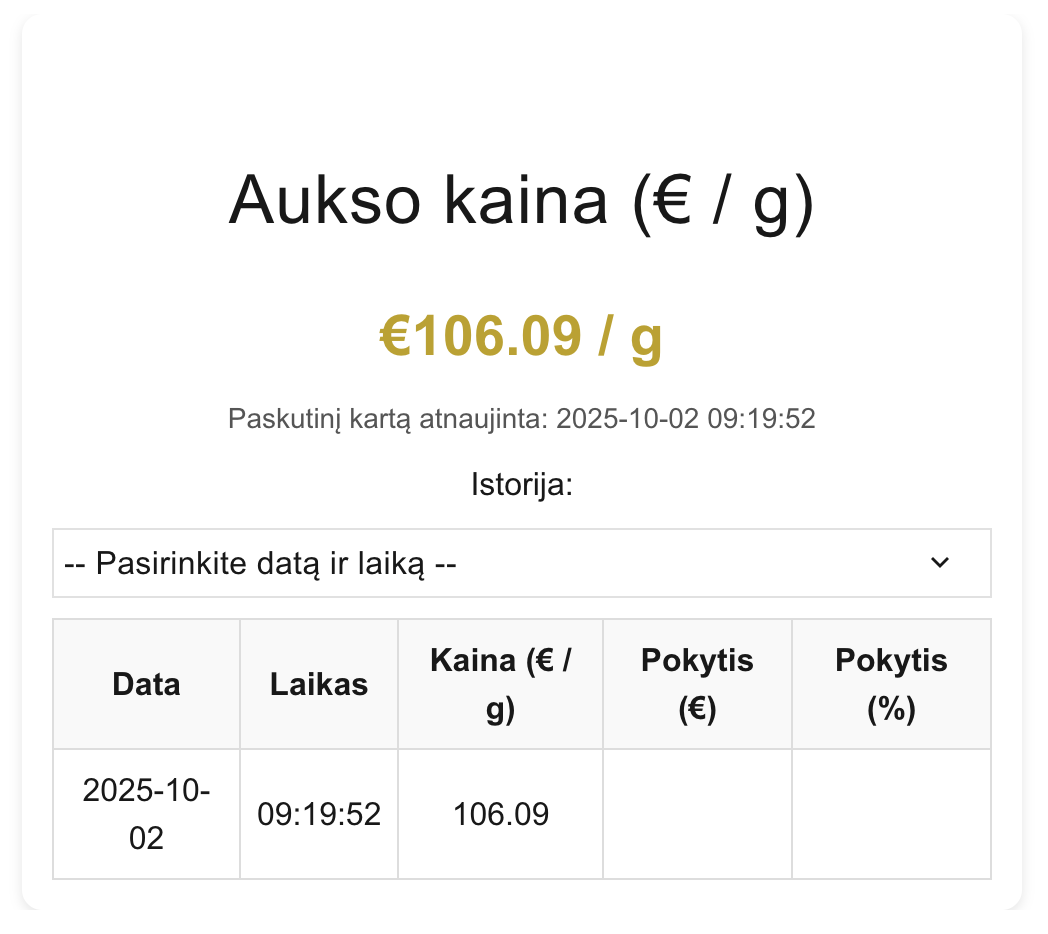Click the 'Pokytis (€)' column header
This screenshot has width=1048, height=934.
[697, 684]
